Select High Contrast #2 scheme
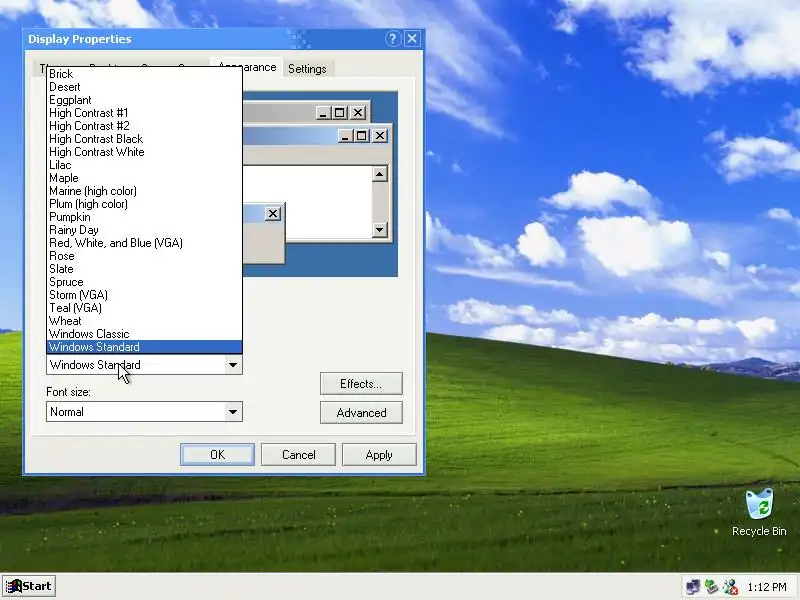This screenshot has height=600, width=800. click(144, 126)
